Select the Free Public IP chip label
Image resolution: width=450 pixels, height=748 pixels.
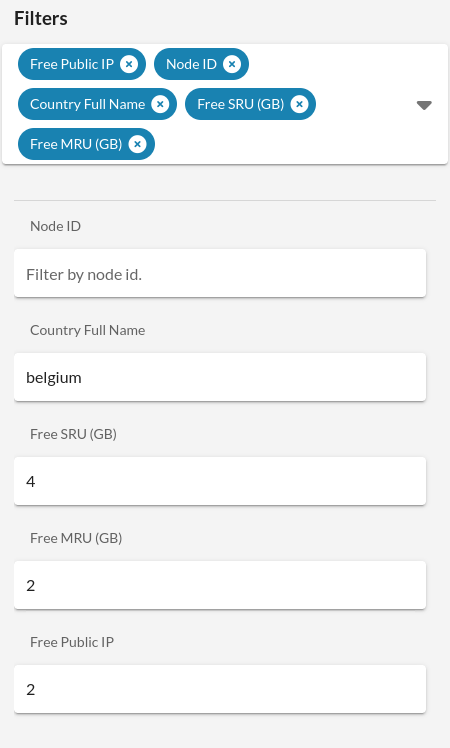(x=72, y=64)
